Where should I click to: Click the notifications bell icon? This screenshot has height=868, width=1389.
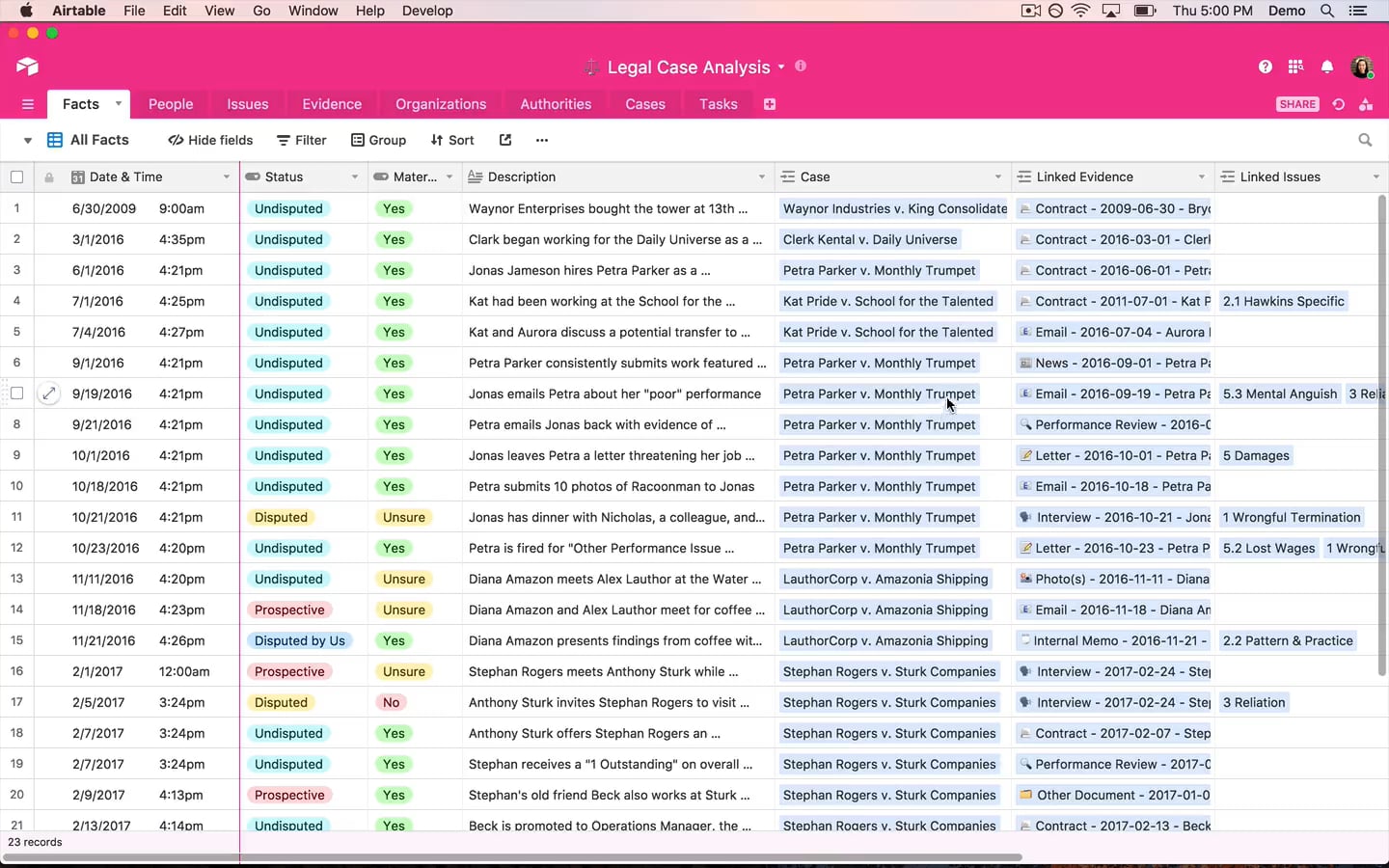pos(1327,67)
